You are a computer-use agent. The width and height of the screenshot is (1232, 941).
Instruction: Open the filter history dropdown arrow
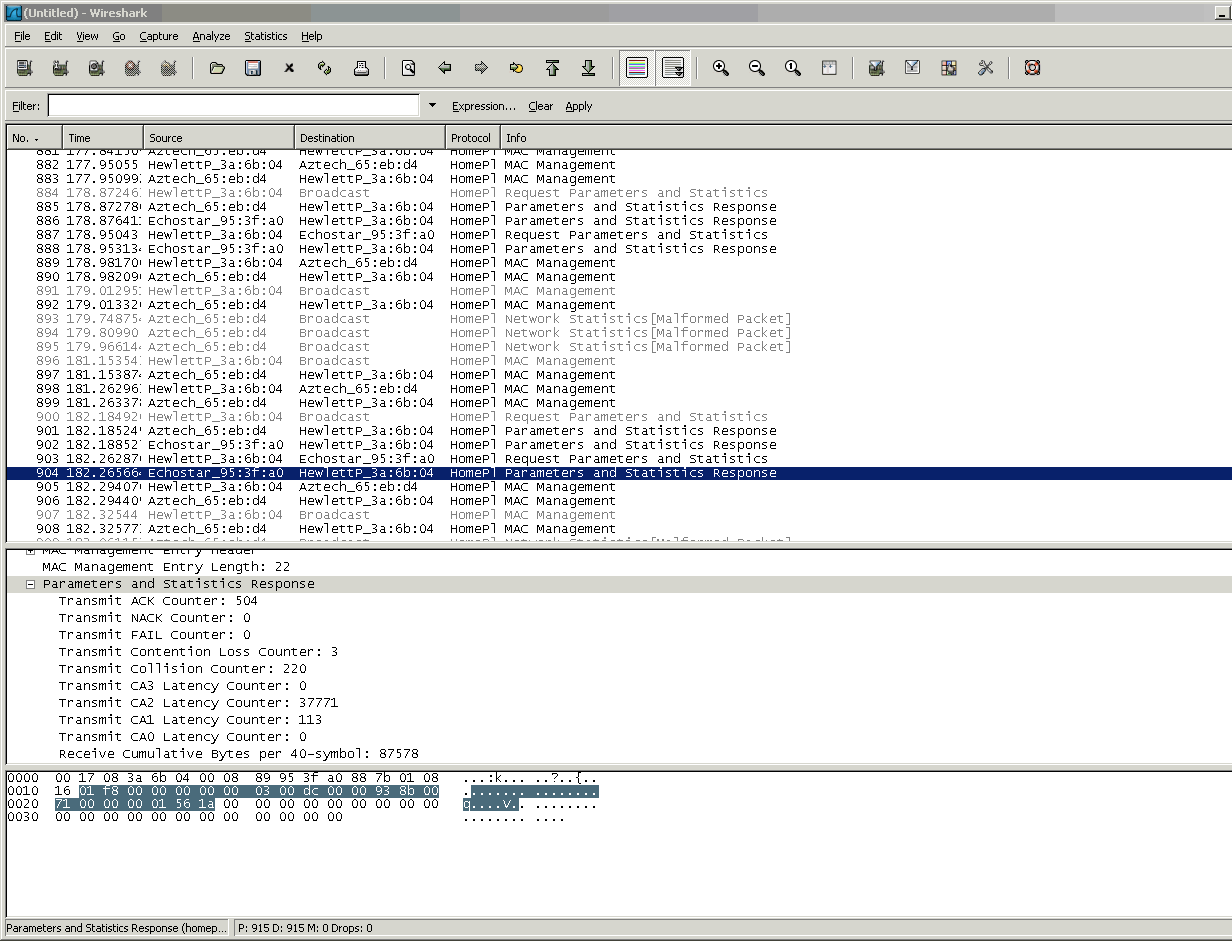(432, 105)
